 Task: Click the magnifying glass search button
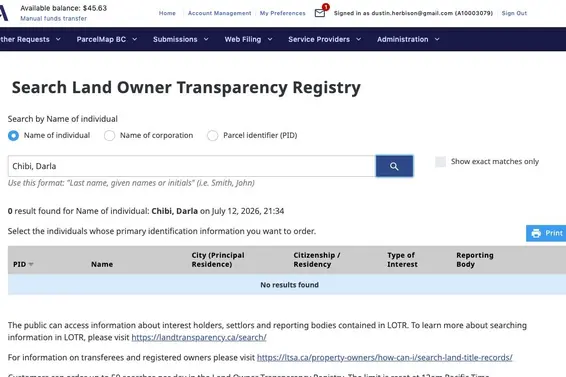pyautogui.click(x=394, y=166)
